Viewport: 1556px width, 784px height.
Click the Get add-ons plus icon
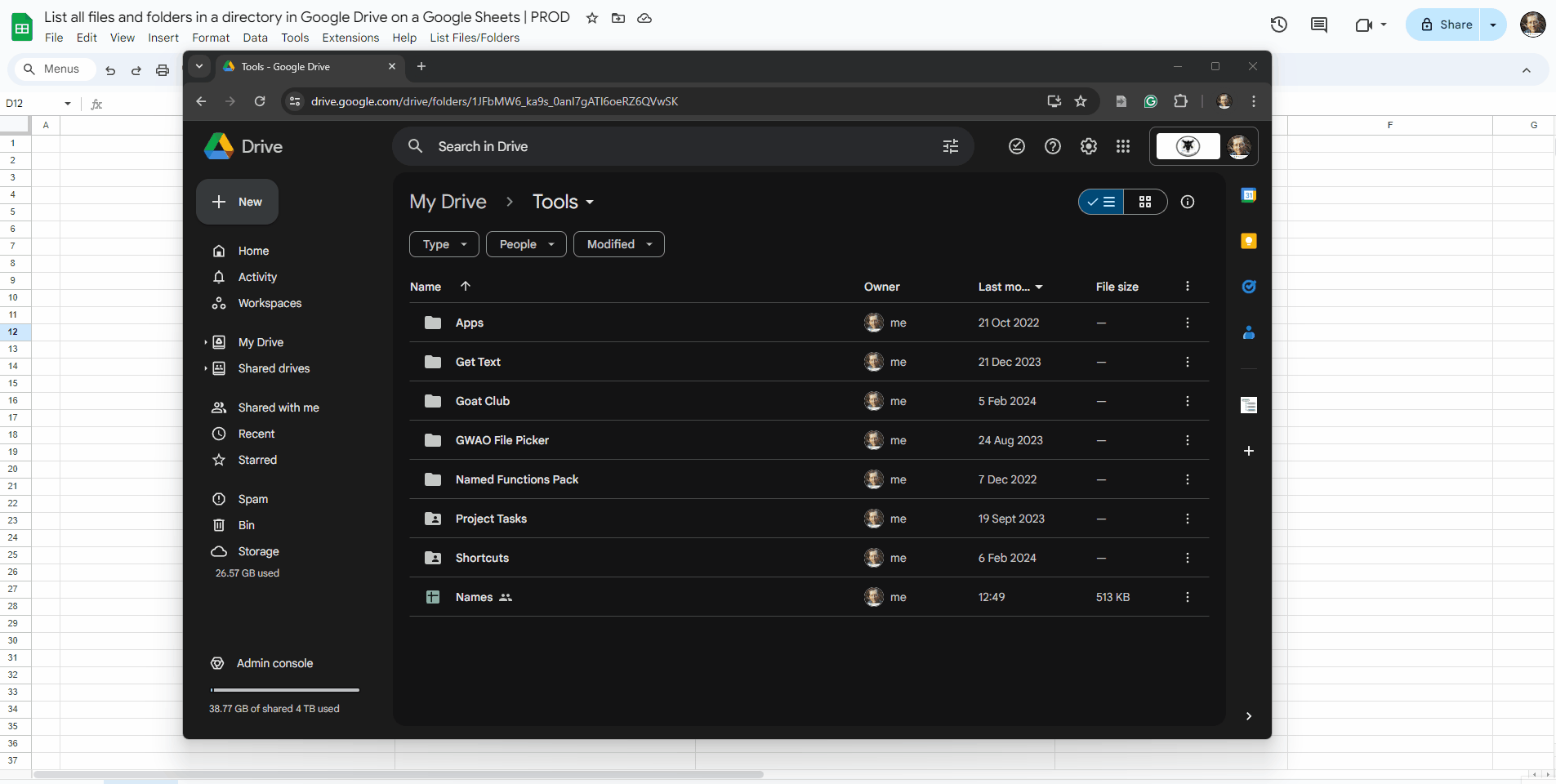(x=1249, y=451)
